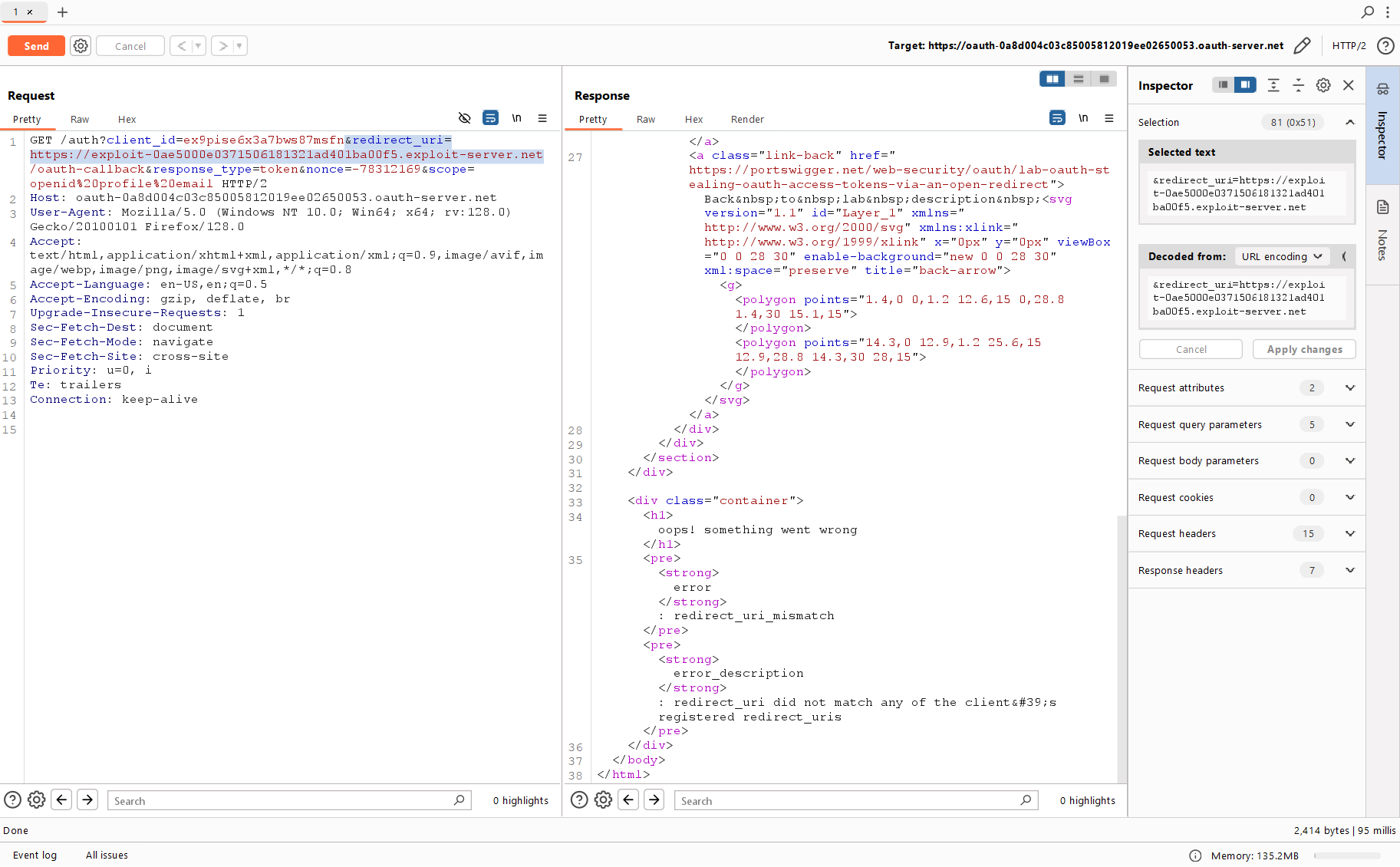The width and height of the screenshot is (1400, 867).
Task: Toggle request word wrap icon
Action: [x=490, y=118]
